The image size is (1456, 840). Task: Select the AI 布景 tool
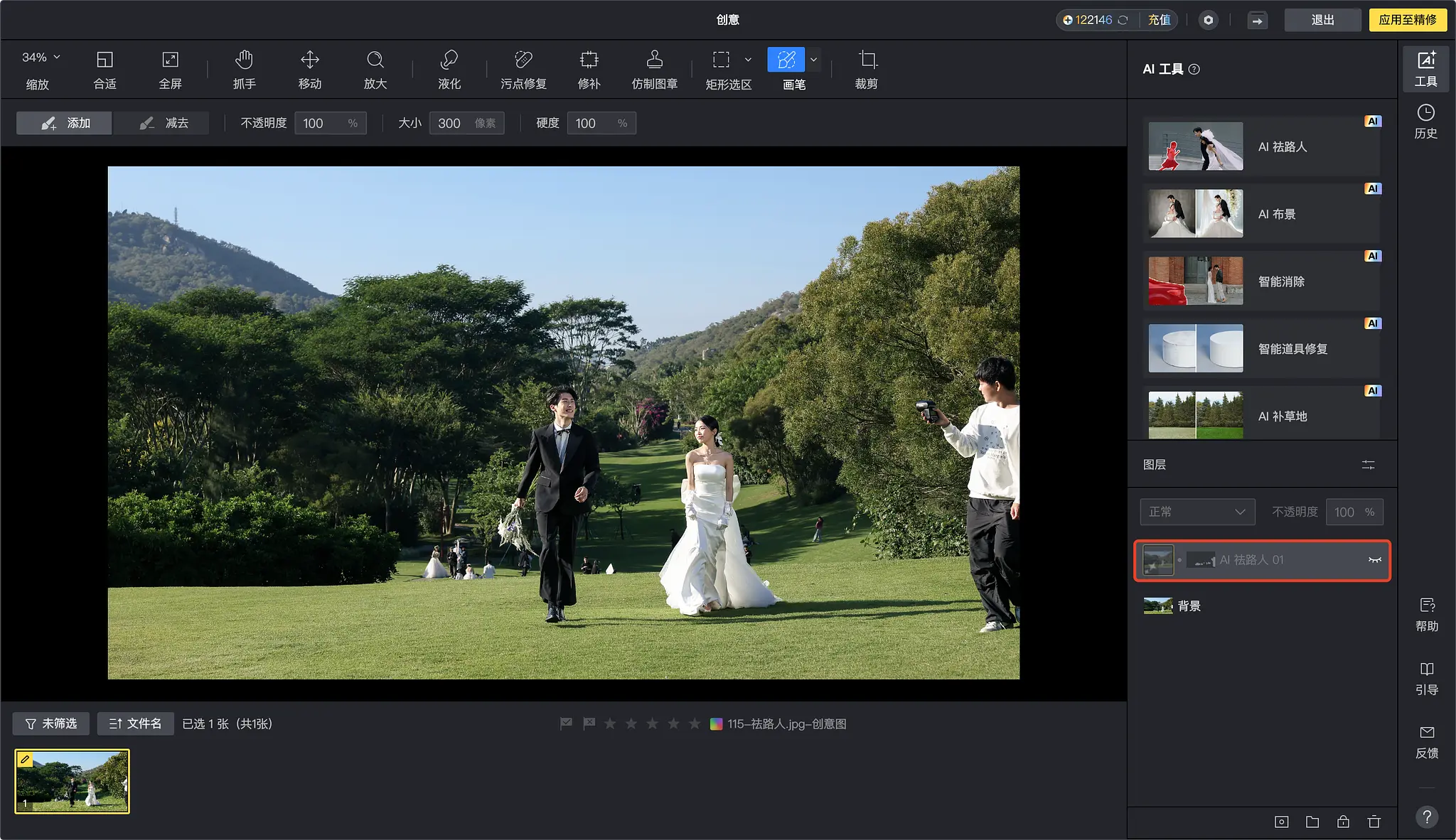point(1262,214)
